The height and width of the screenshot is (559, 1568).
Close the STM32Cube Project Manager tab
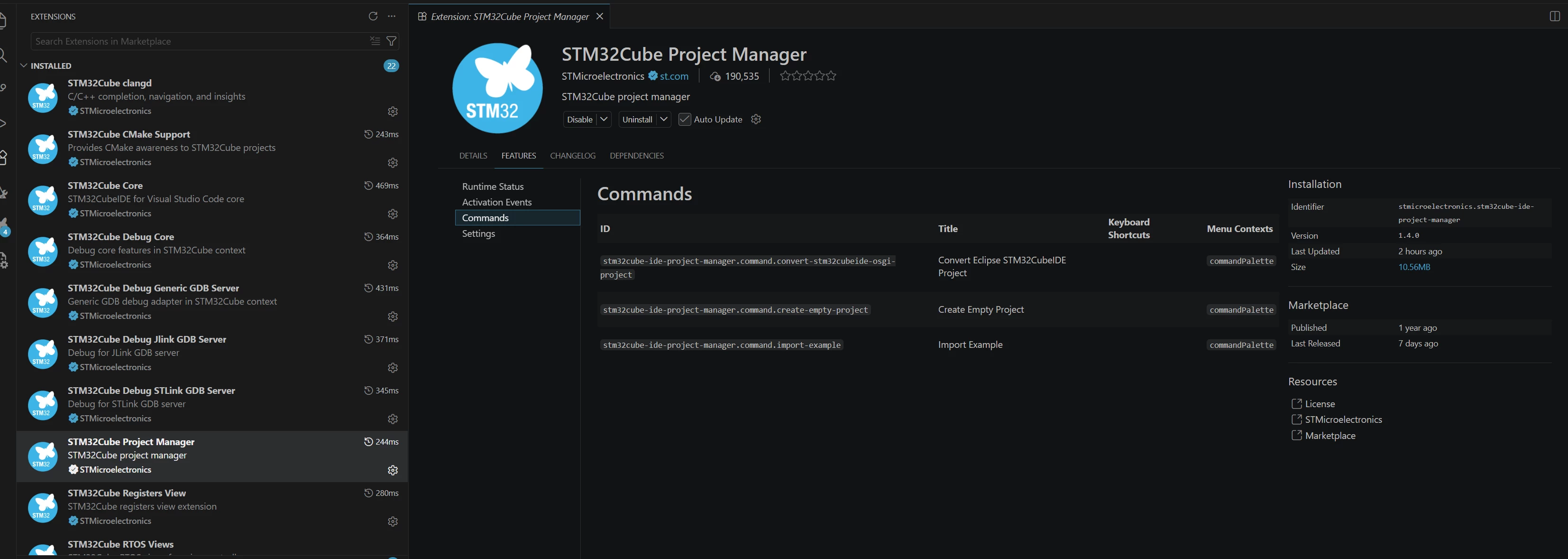click(x=600, y=17)
